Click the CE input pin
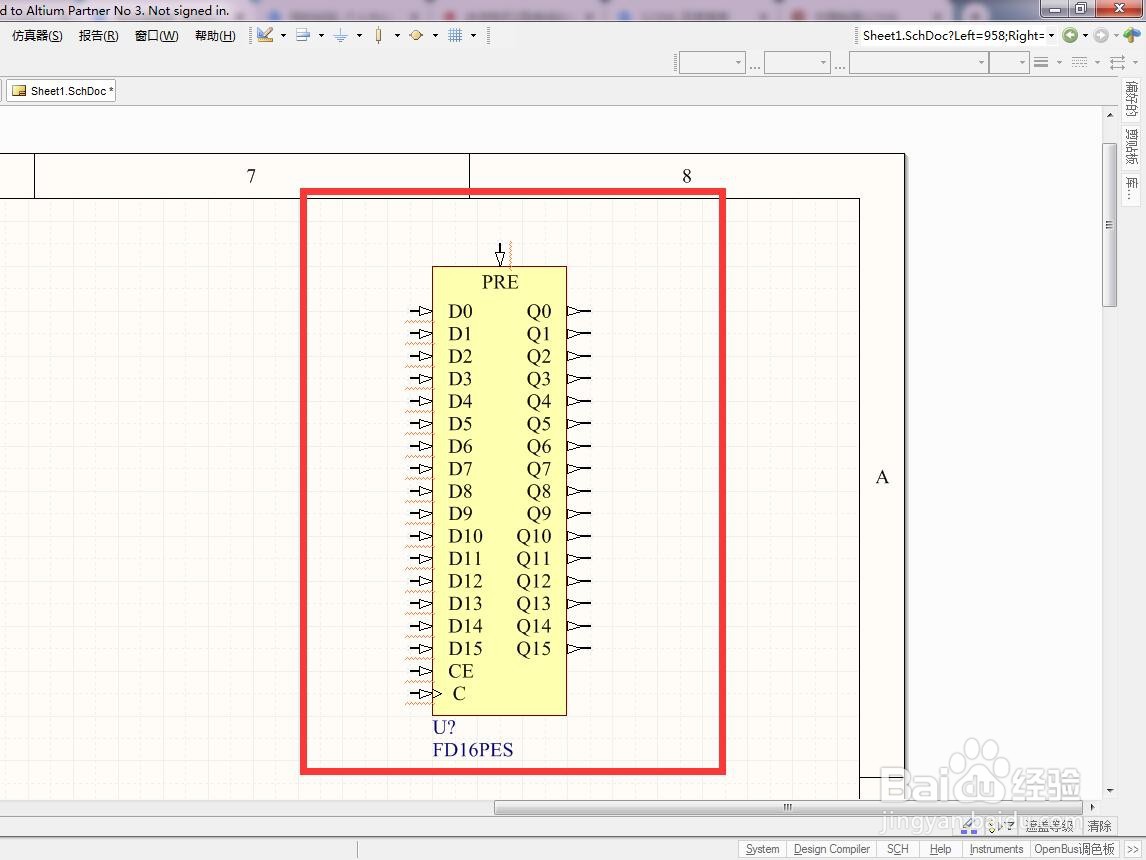 420,671
